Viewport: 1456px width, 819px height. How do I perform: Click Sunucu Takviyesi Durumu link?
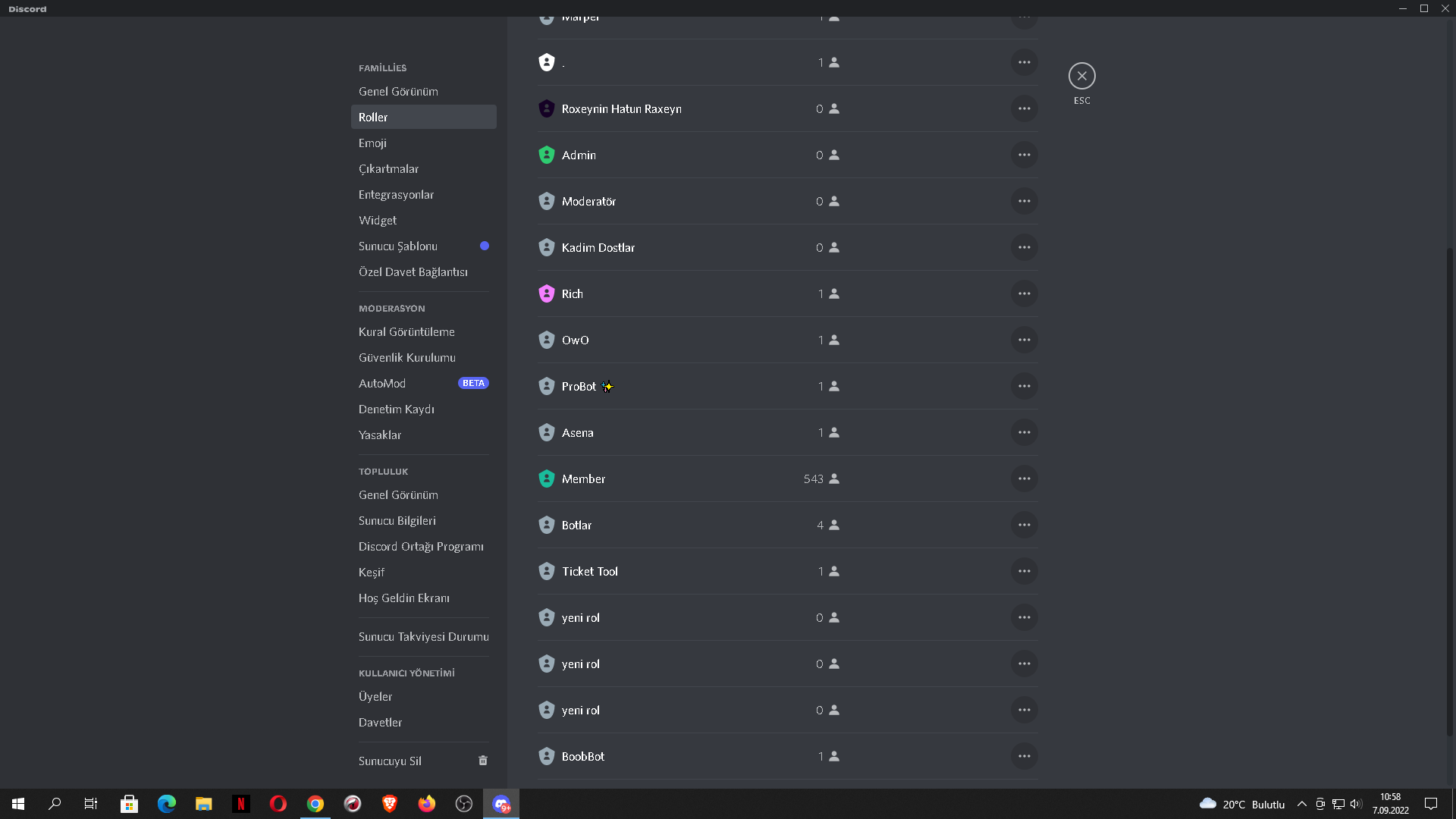tap(423, 636)
